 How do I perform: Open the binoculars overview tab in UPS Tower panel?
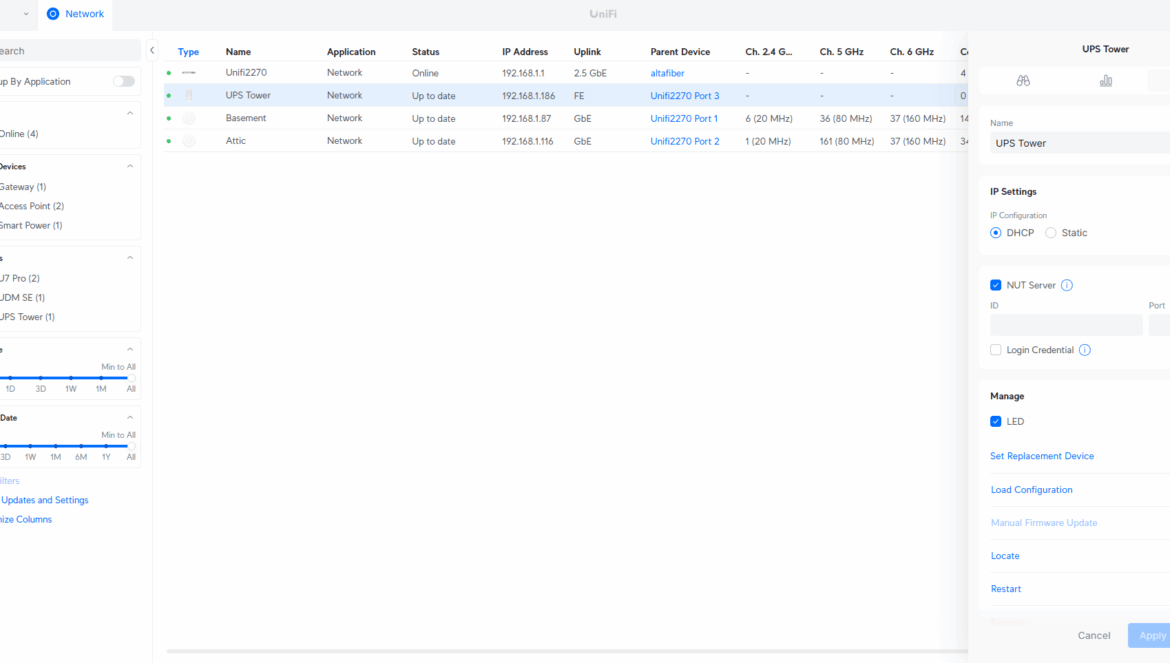click(1022, 81)
